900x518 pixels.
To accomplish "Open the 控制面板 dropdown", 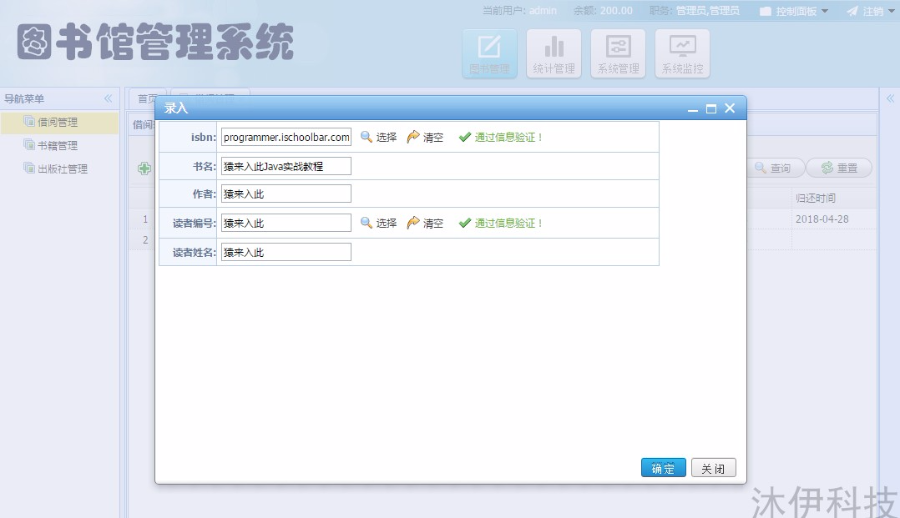I will point(794,11).
